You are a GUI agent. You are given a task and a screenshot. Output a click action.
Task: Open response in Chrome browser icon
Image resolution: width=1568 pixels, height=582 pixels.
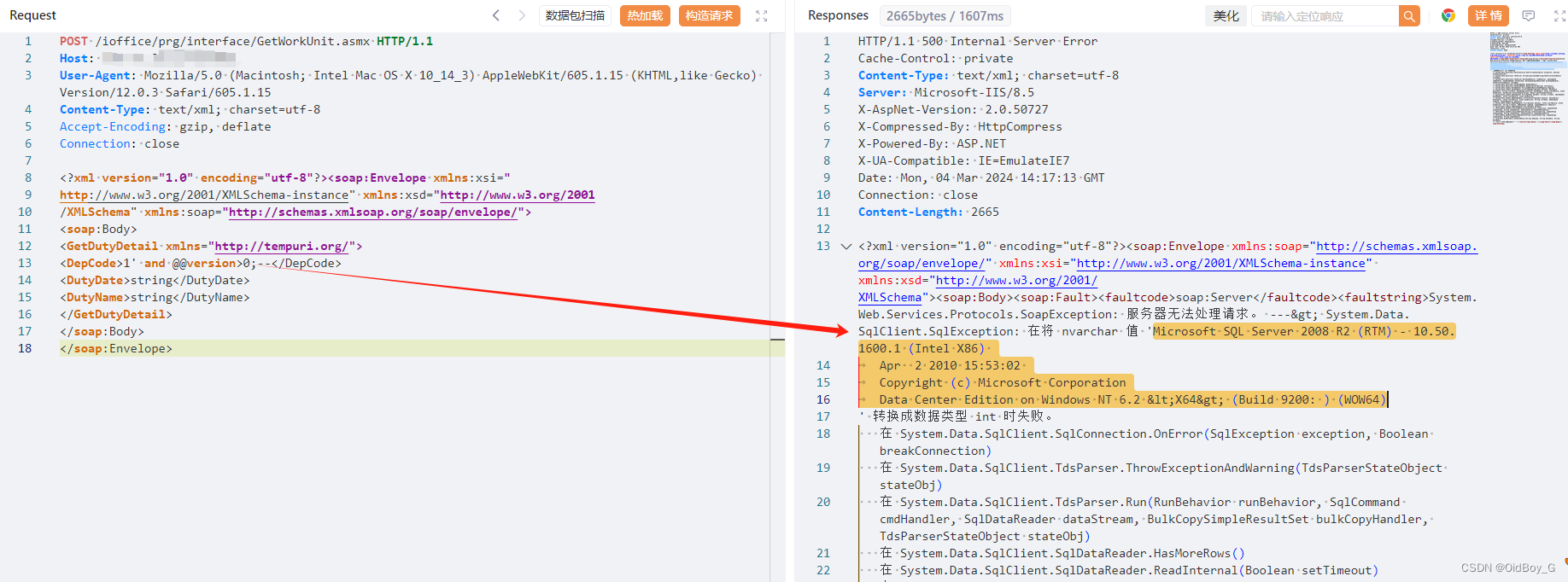[1448, 15]
